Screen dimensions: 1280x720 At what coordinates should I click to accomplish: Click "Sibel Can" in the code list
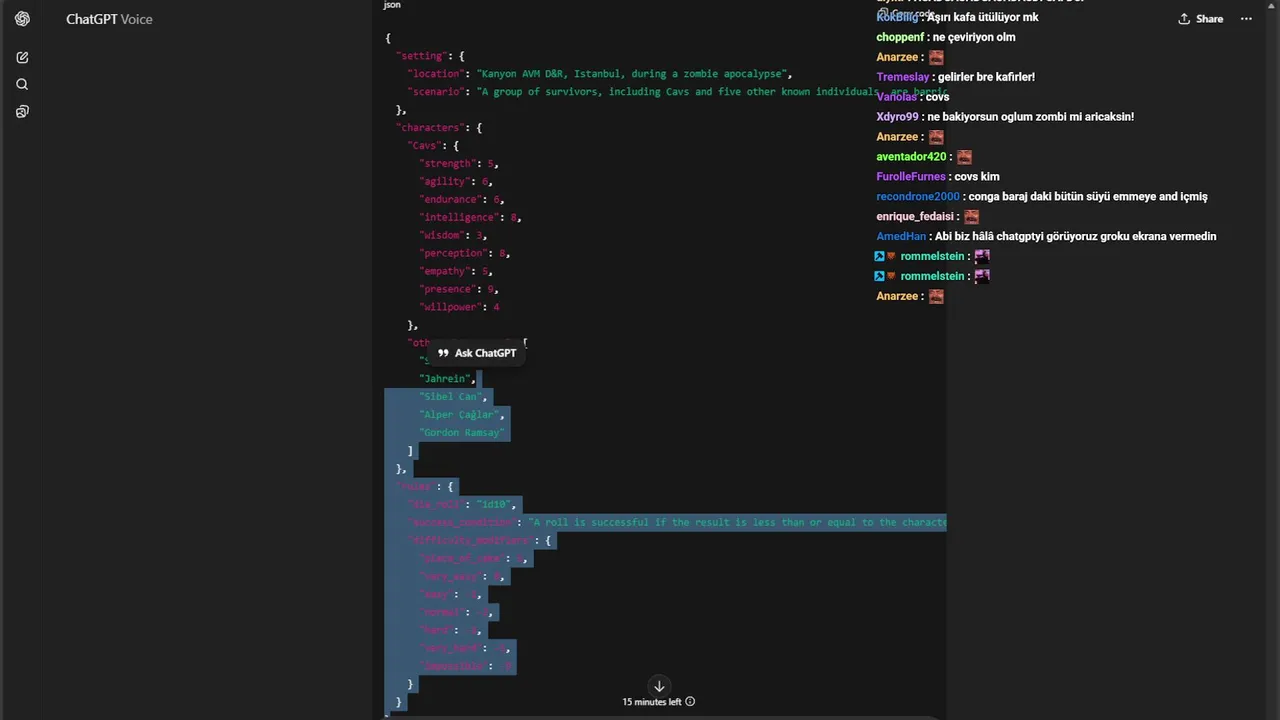click(451, 397)
